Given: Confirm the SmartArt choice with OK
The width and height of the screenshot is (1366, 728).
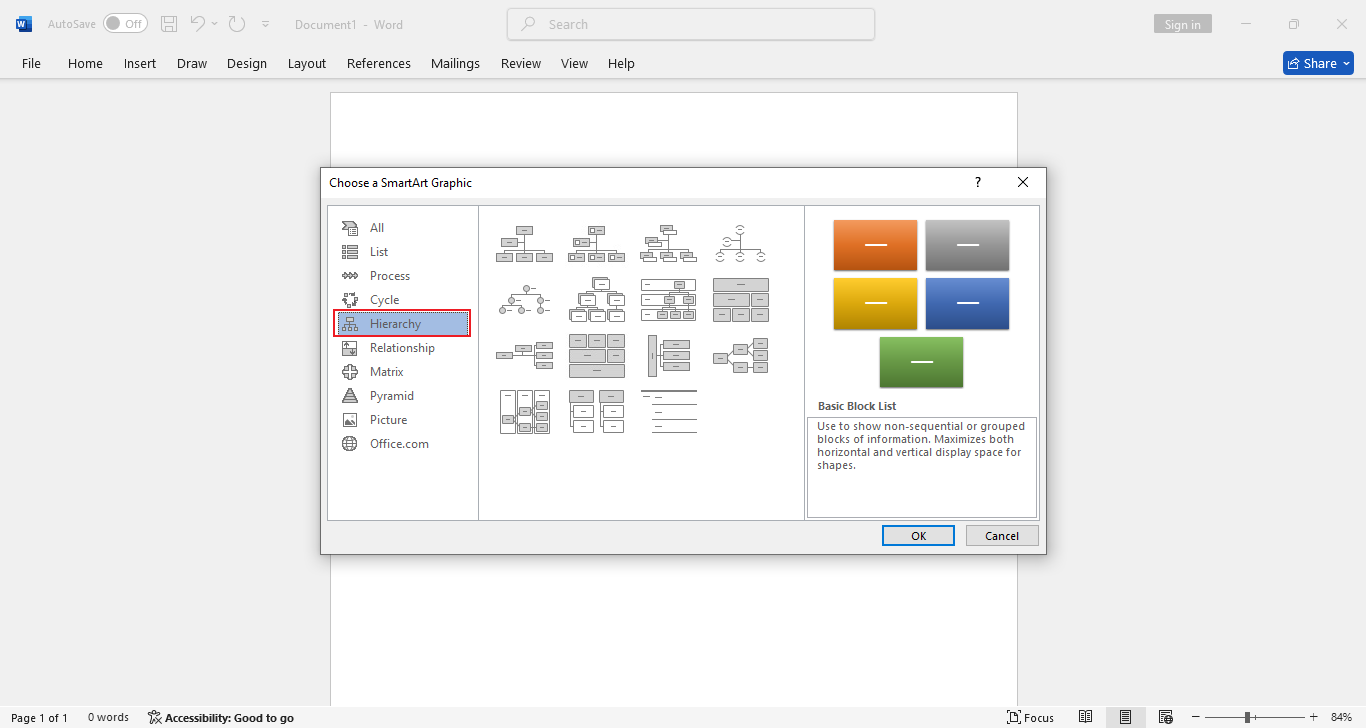Looking at the screenshot, I should [x=917, y=535].
